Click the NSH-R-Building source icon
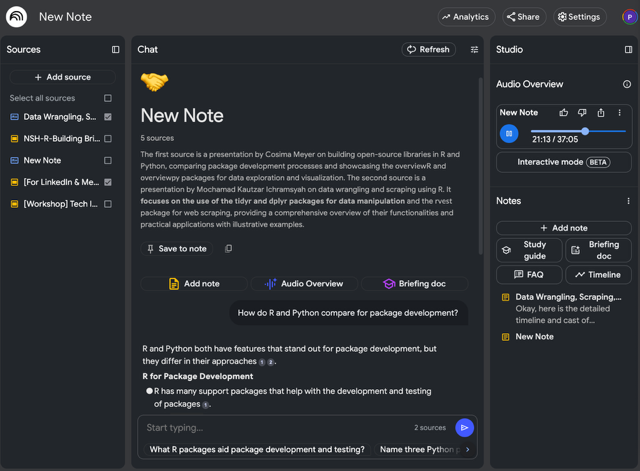Image resolution: width=640 pixels, height=471 pixels. click(x=14, y=139)
